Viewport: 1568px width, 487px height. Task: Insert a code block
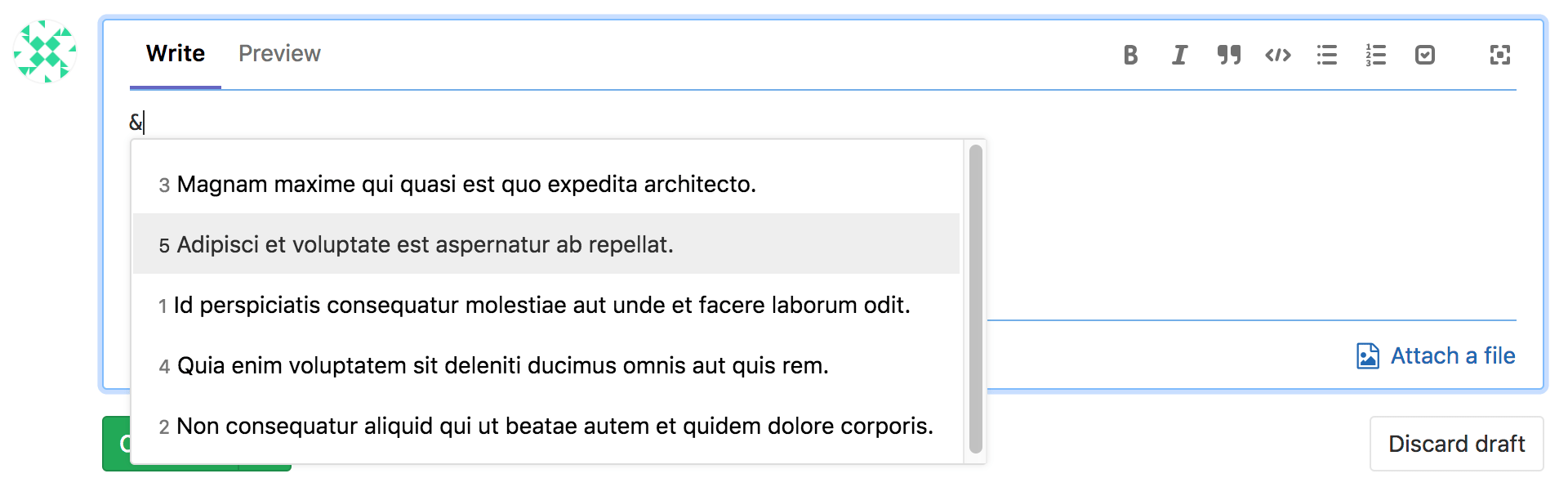point(1276,55)
